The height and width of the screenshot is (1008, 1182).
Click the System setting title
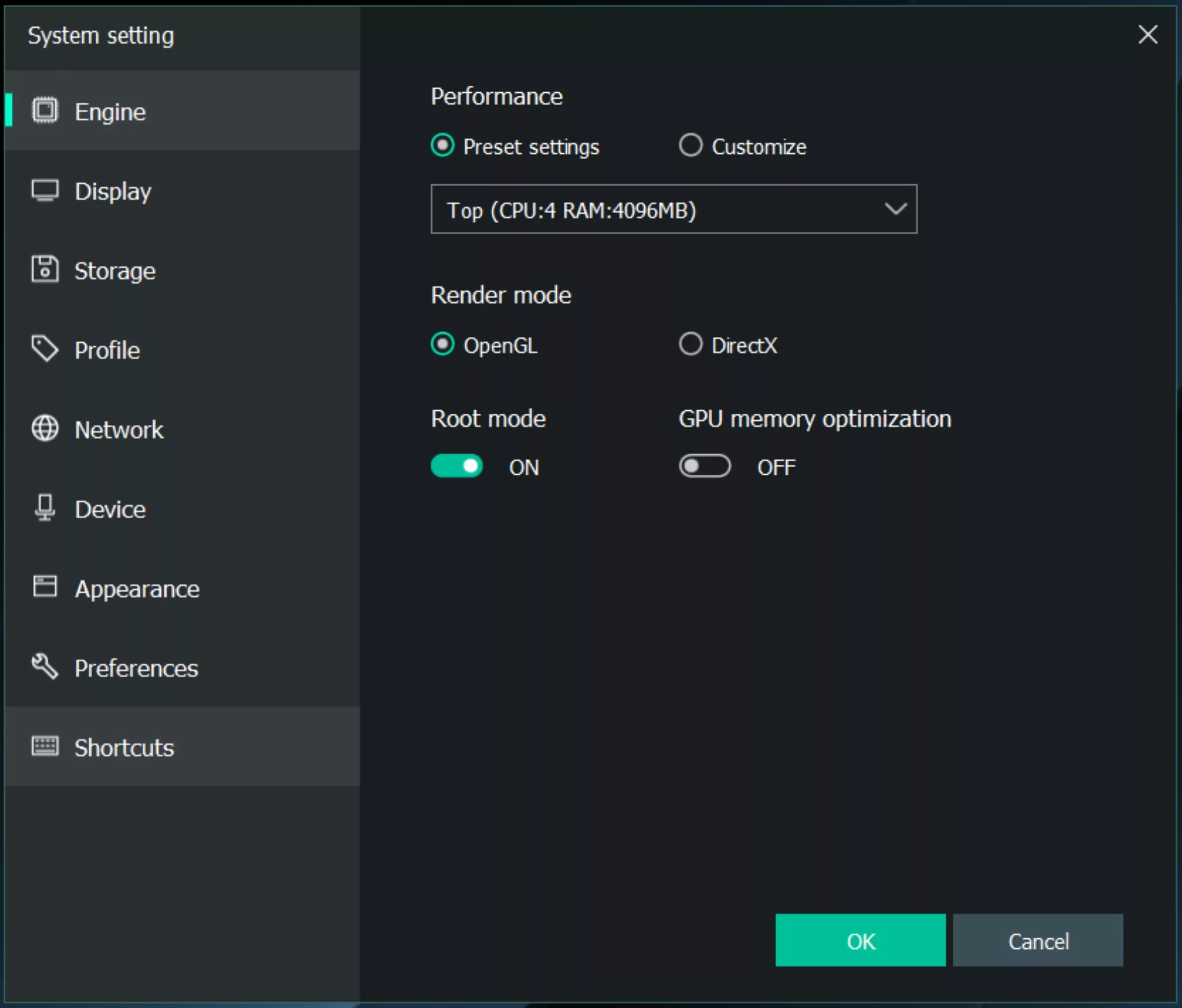(101, 36)
